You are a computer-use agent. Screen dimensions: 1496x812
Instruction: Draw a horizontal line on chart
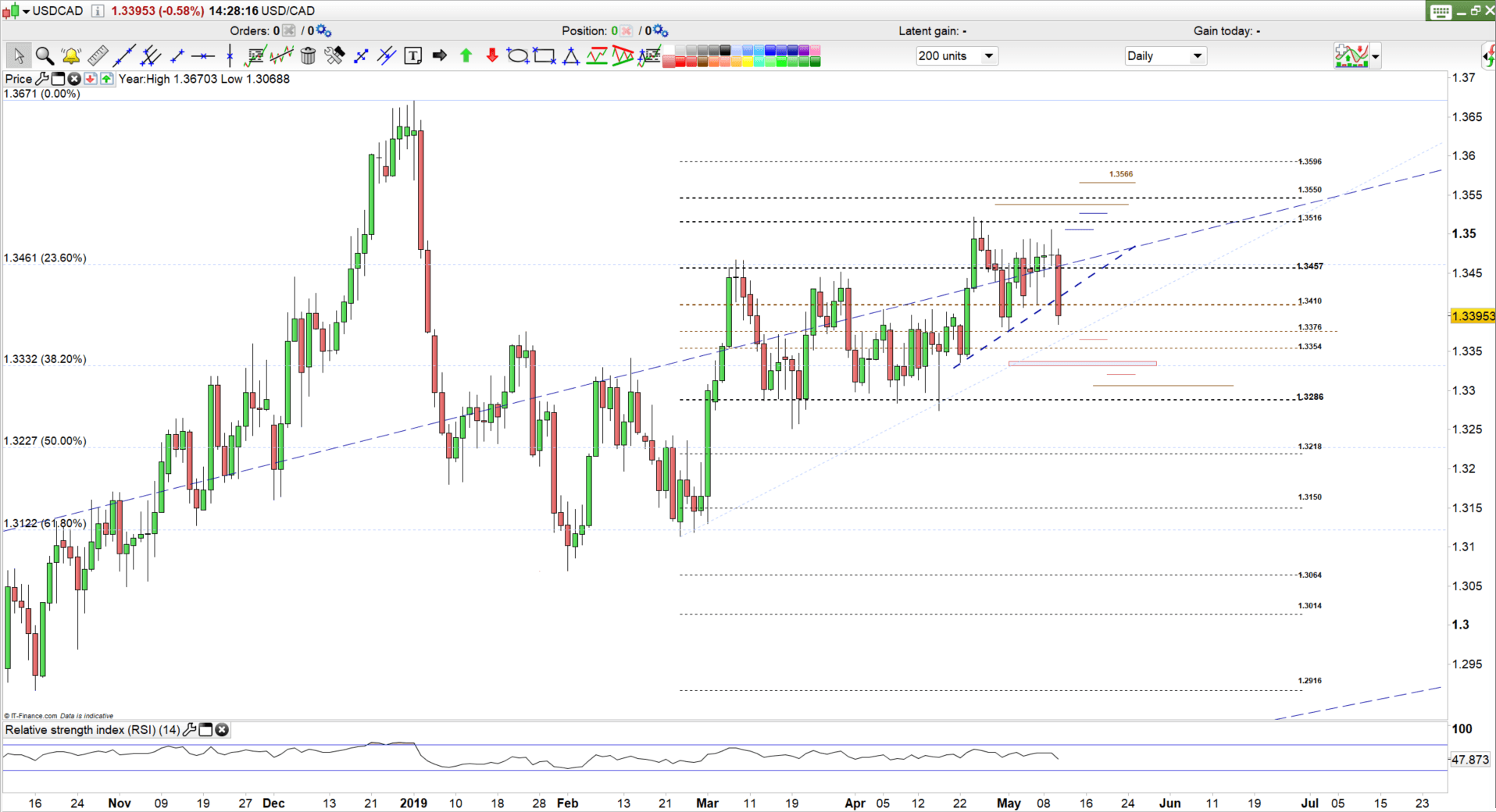pyautogui.click(x=203, y=55)
